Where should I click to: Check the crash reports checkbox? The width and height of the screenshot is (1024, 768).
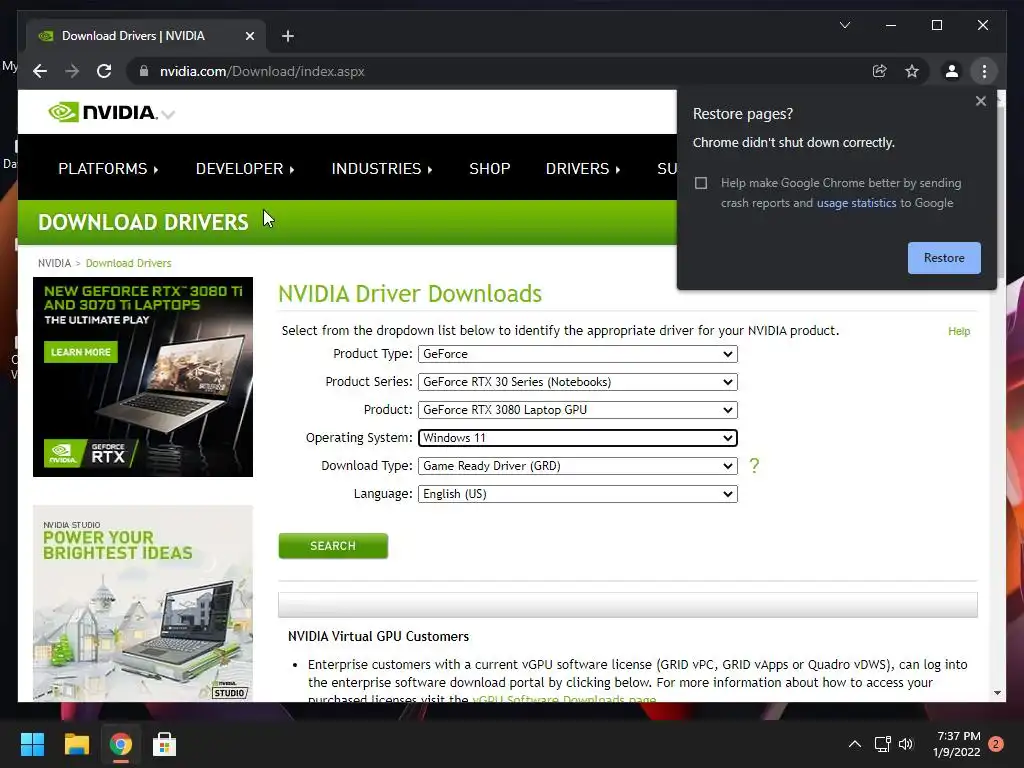[x=701, y=183]
